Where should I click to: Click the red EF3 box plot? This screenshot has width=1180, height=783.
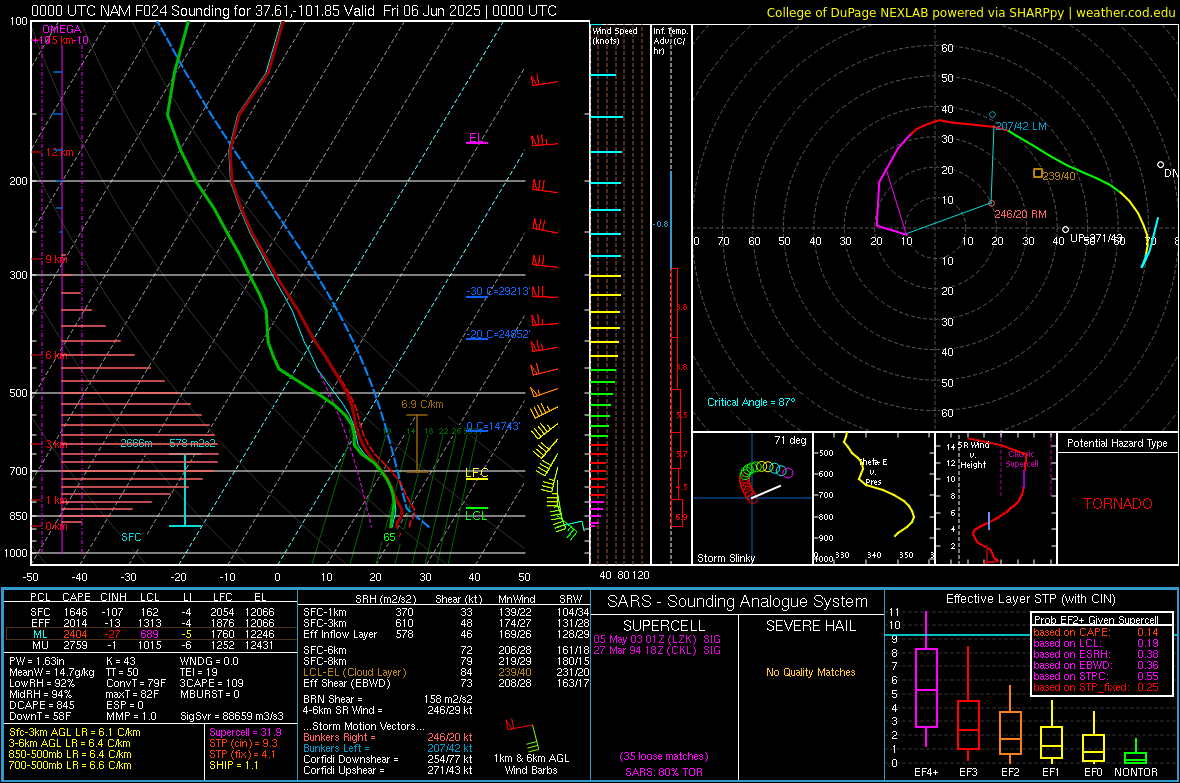(x=968, y=725)
